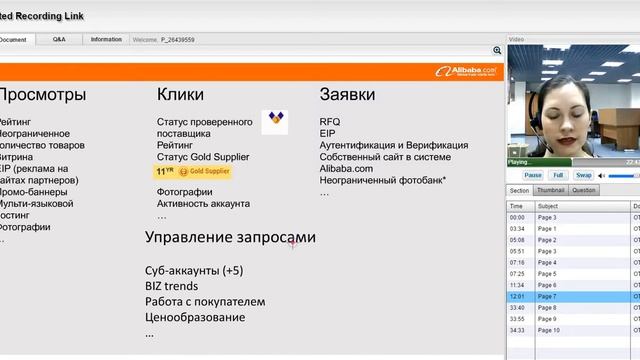Switch to the Q&A tab
Image resolution: width=640 pixels, height=360 pixels.
click(x=59, y=39)
